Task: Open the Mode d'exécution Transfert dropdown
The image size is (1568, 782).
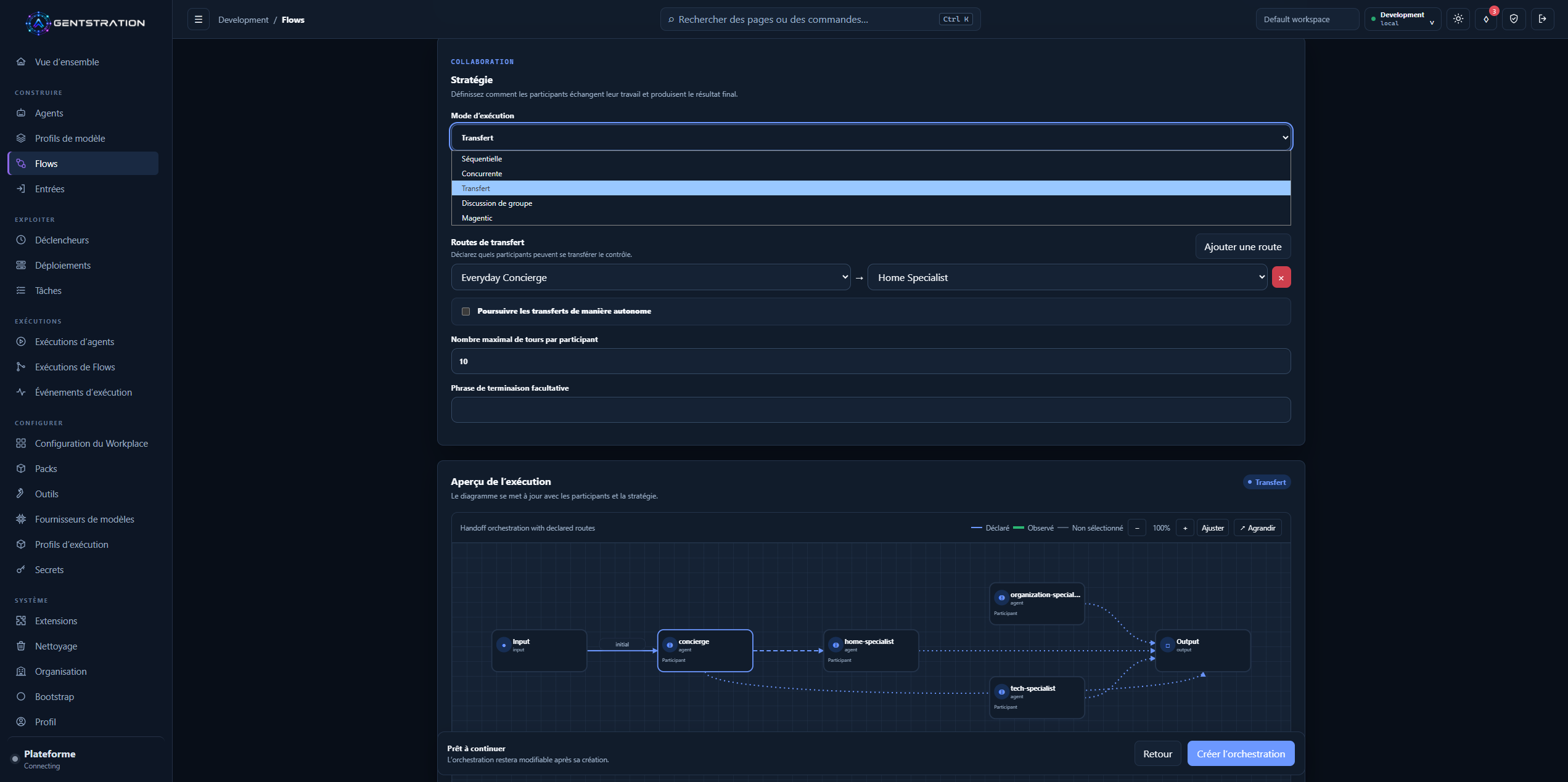Action: tap(871, 137)
